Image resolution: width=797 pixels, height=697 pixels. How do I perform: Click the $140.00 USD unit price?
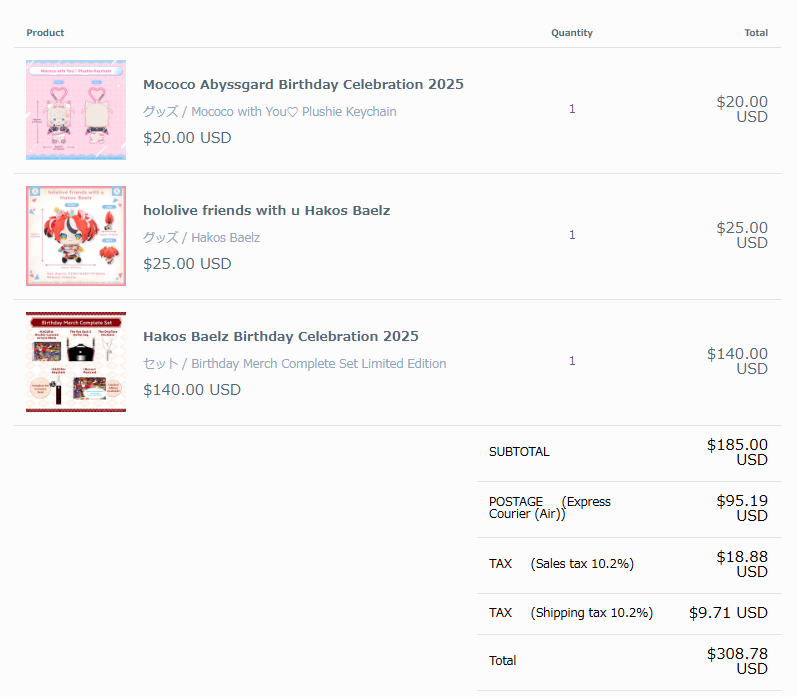[192, 390]
